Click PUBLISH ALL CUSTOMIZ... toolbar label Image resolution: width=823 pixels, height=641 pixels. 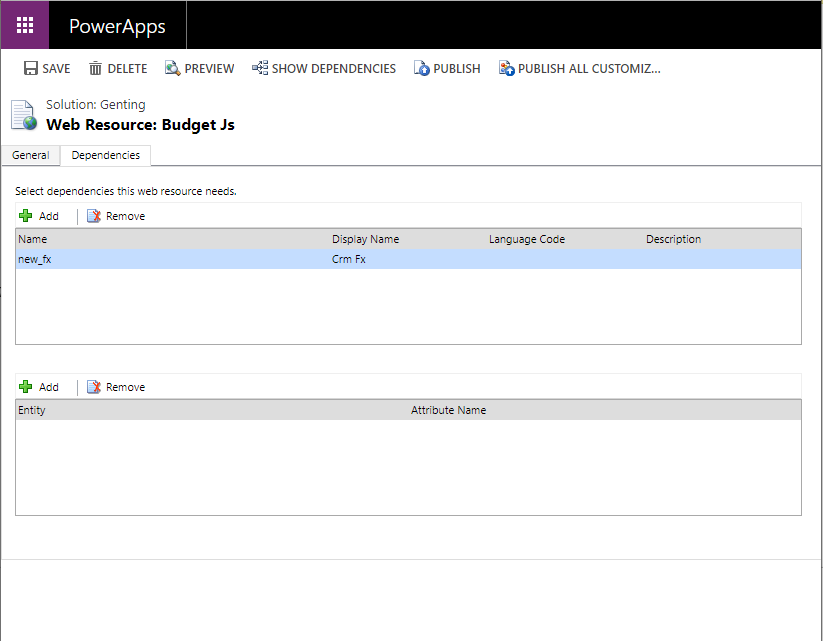589,69
